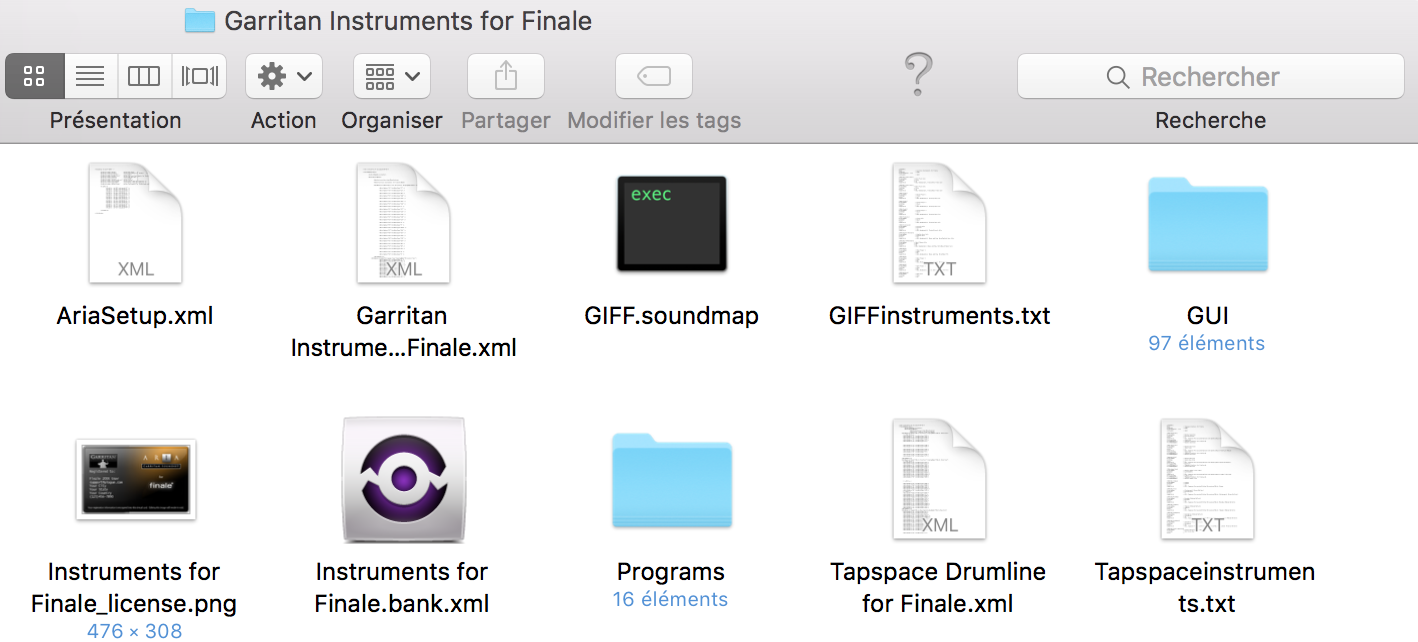Select the GIFF.soundmap exec icon
The image size is (1418, 642).
(671, 224)
